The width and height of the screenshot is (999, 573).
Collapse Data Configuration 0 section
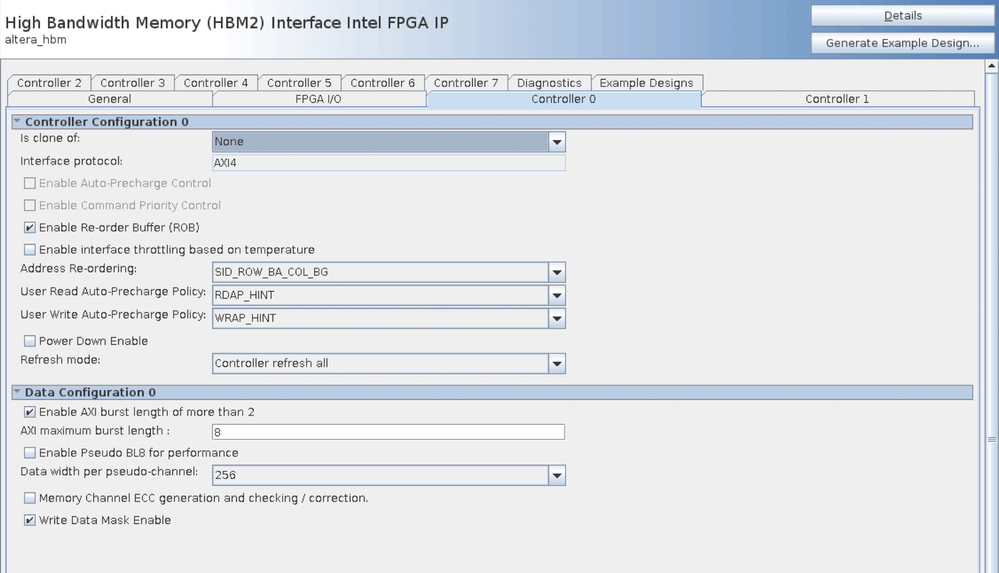click(x=17, y=391)
